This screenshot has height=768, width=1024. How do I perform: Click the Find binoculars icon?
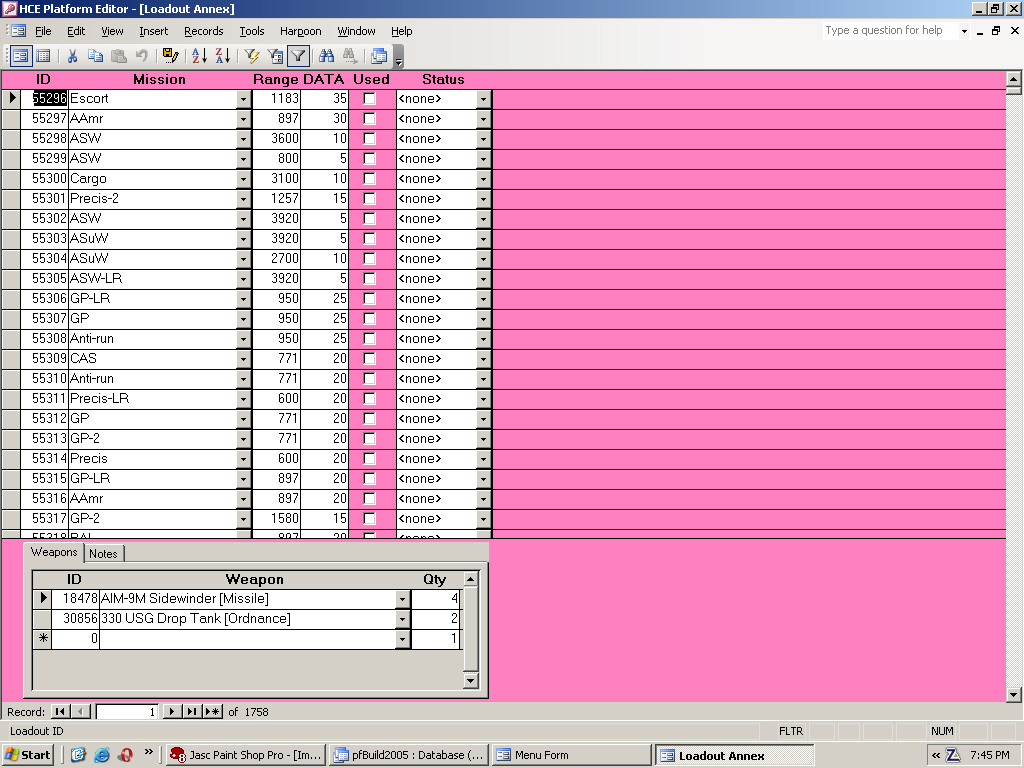pyautogui.click(x=326, y=56)
